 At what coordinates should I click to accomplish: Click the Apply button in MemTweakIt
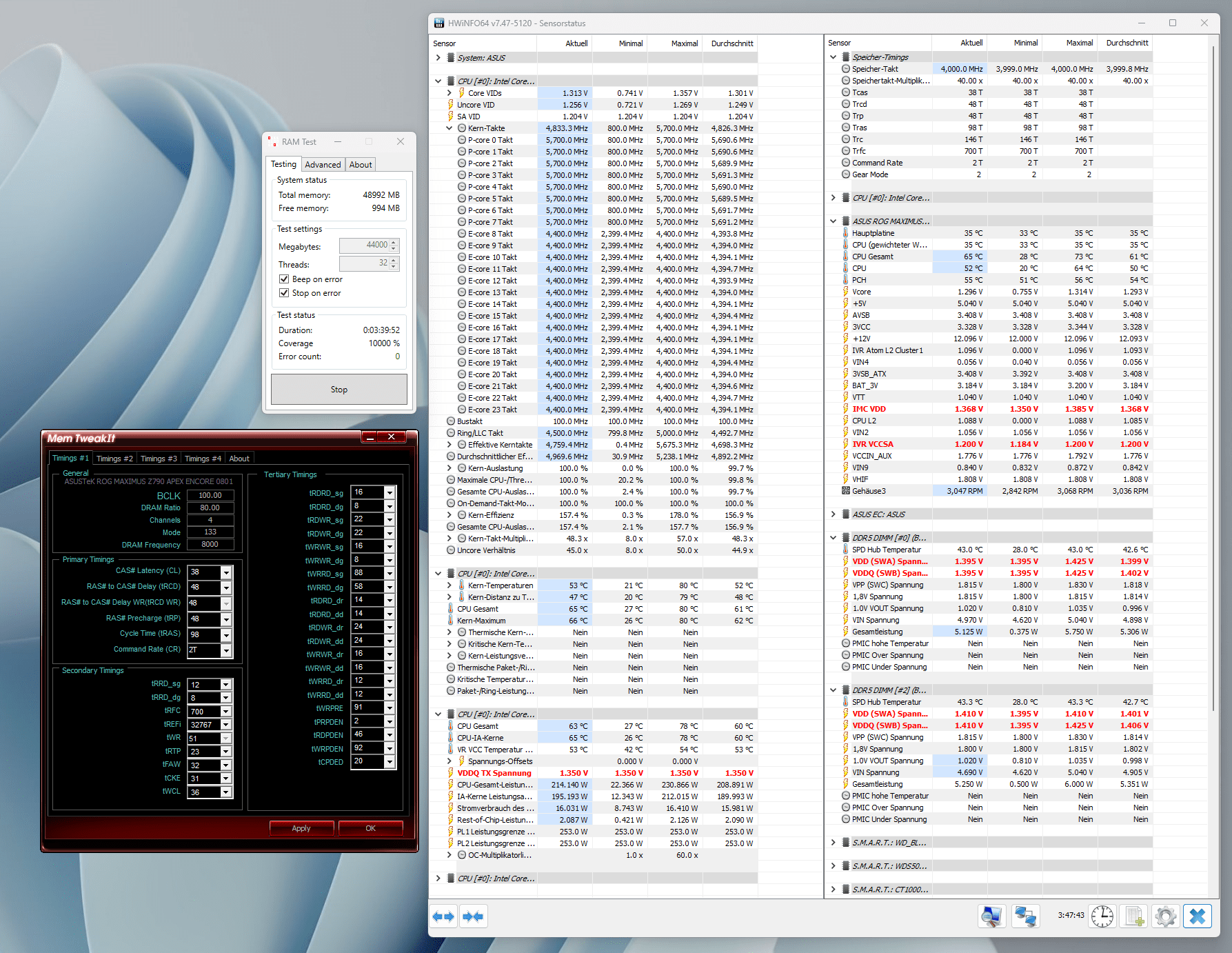tap(301, 828)
